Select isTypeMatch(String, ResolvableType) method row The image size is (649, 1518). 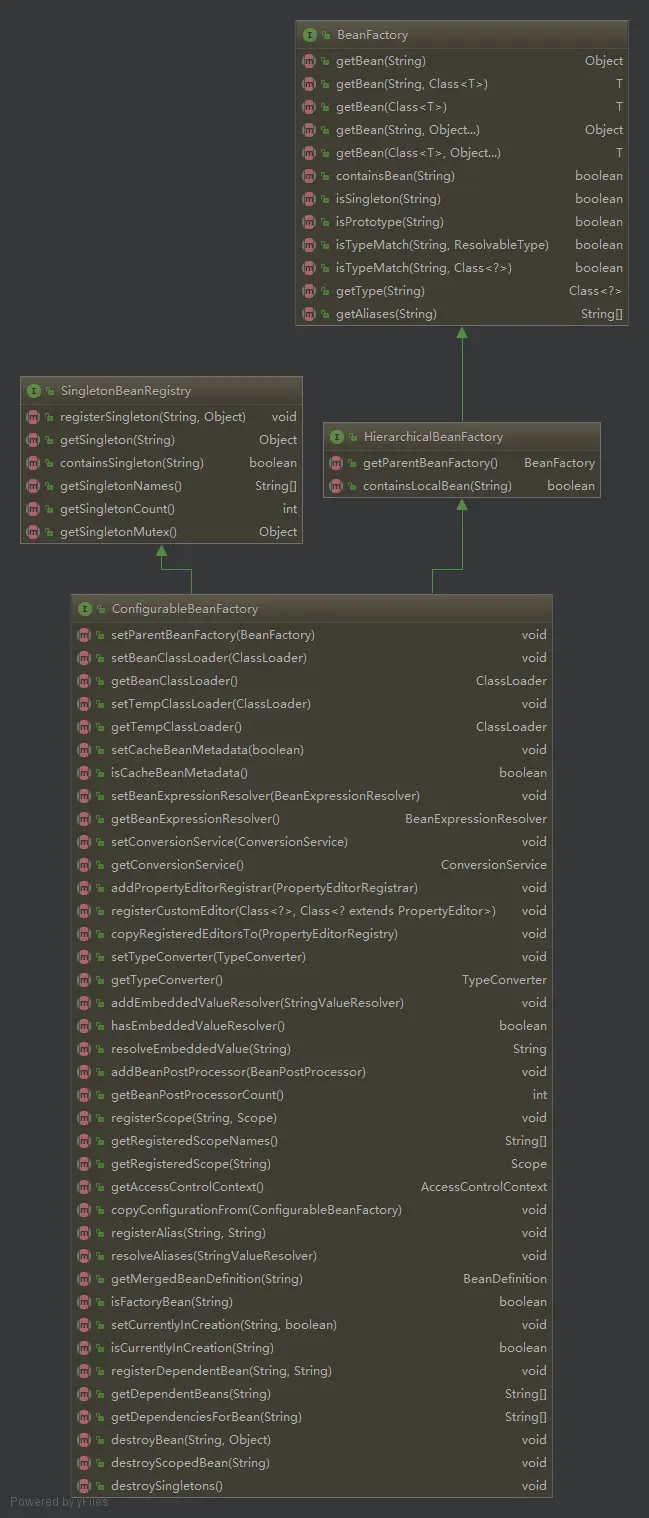click(462, 245)
